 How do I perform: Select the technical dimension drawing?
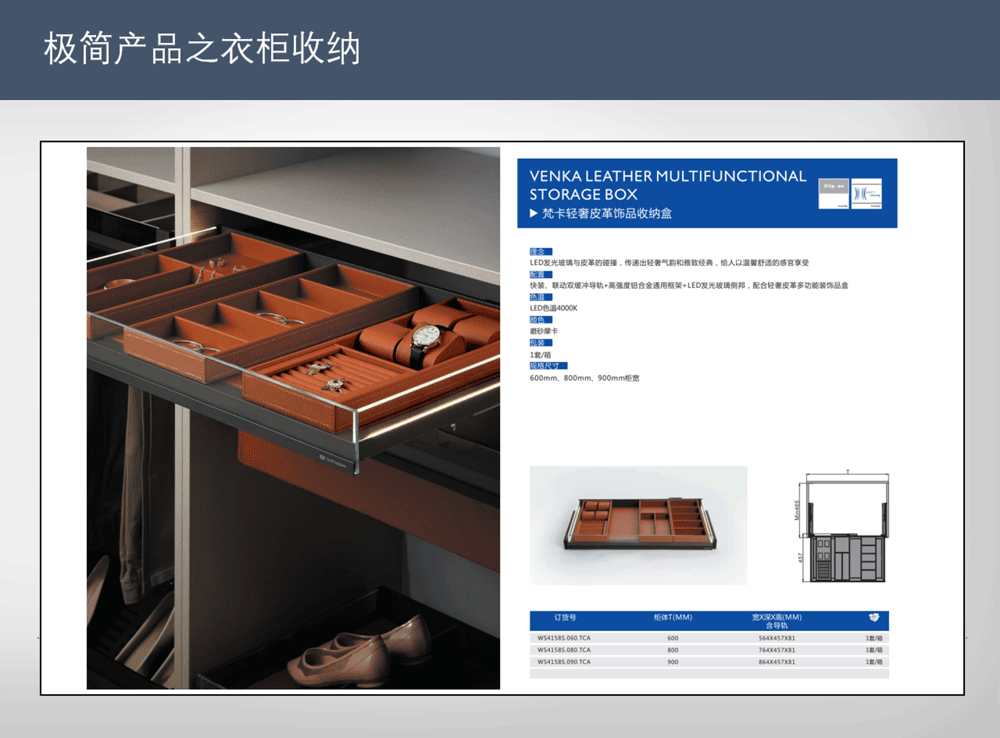[844, 530]
